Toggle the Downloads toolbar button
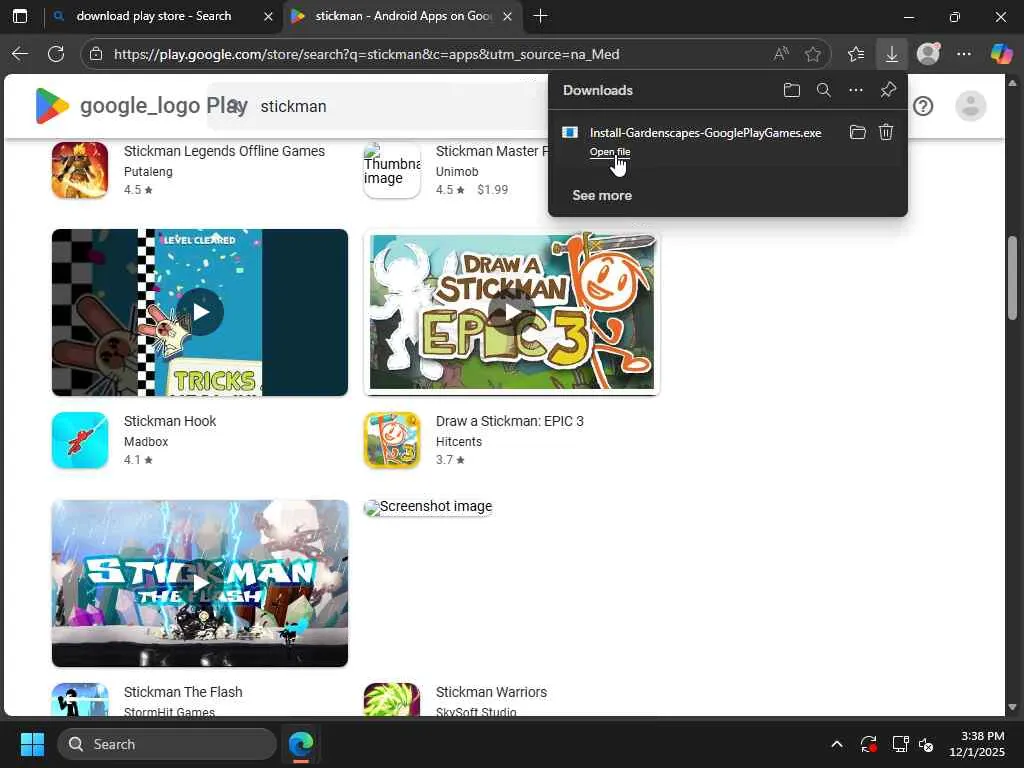 [891, 54]
